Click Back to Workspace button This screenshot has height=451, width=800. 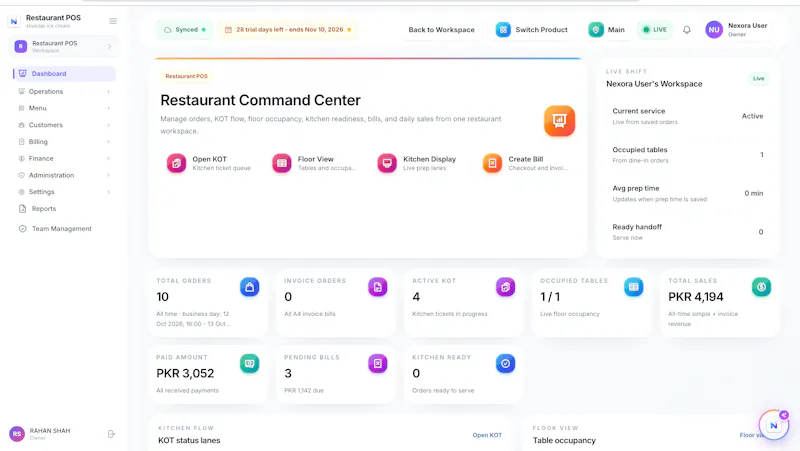441,30
